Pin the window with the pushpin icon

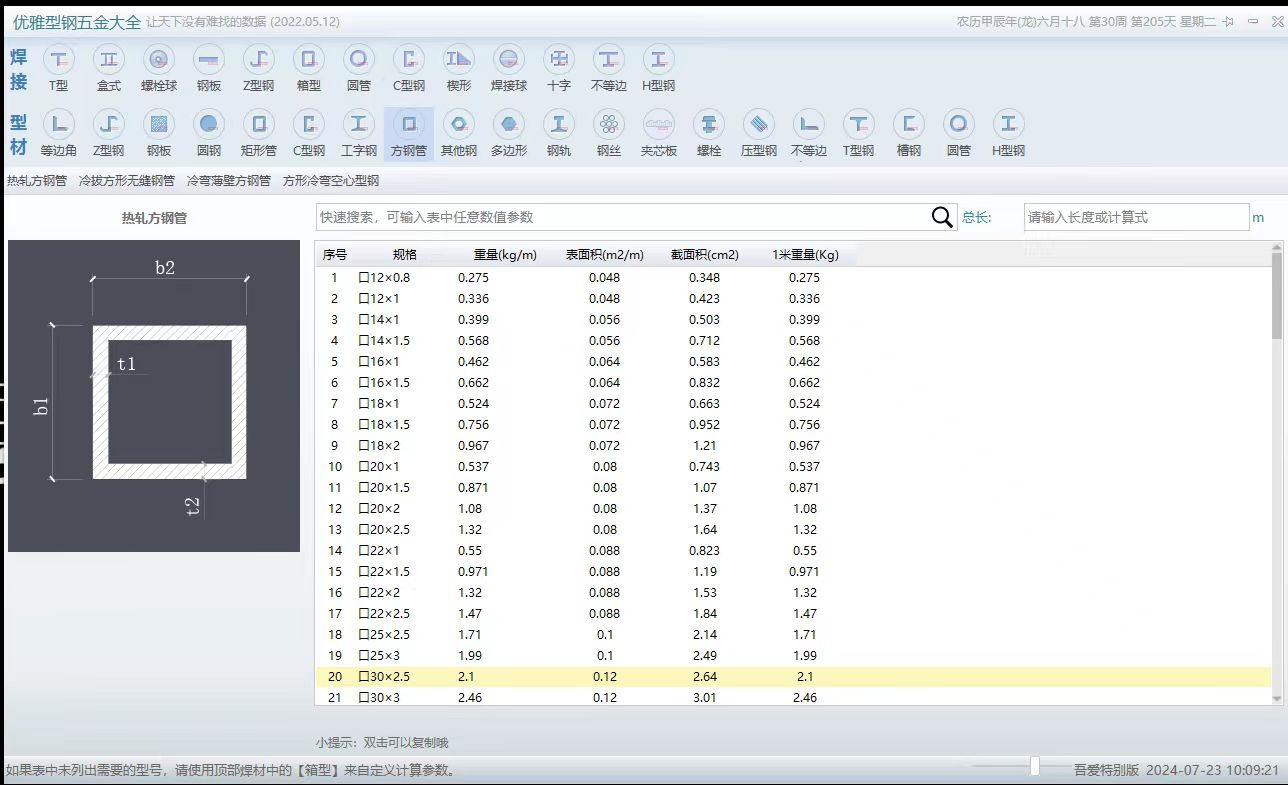coord(1228,21)
